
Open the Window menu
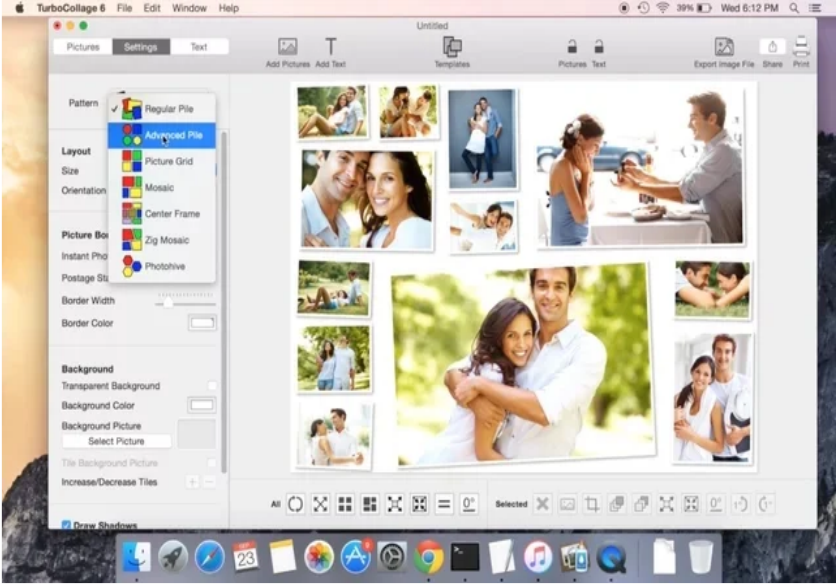(189, 8)
